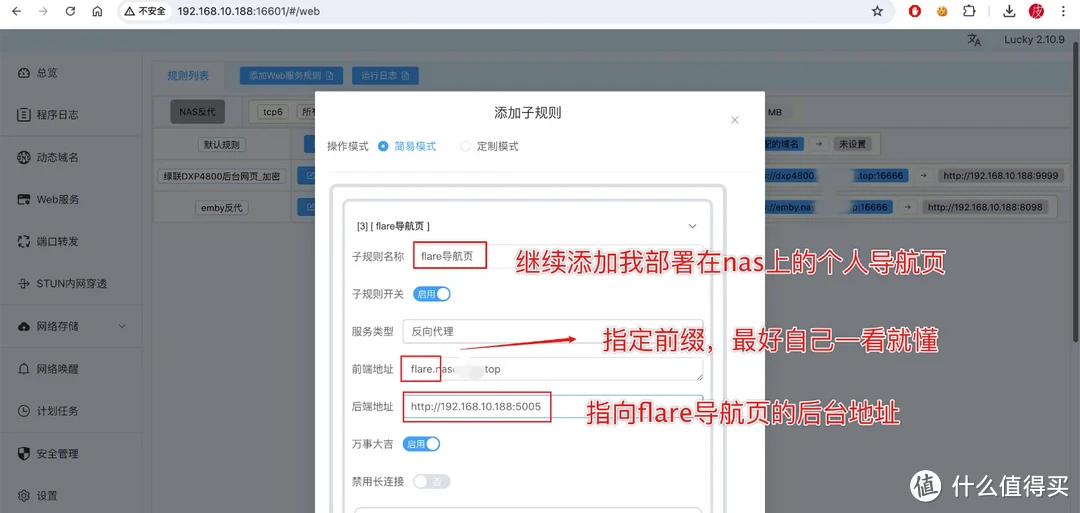Switch to the 规则列表 tab
1080x513 pixels.
click(188, 76)
